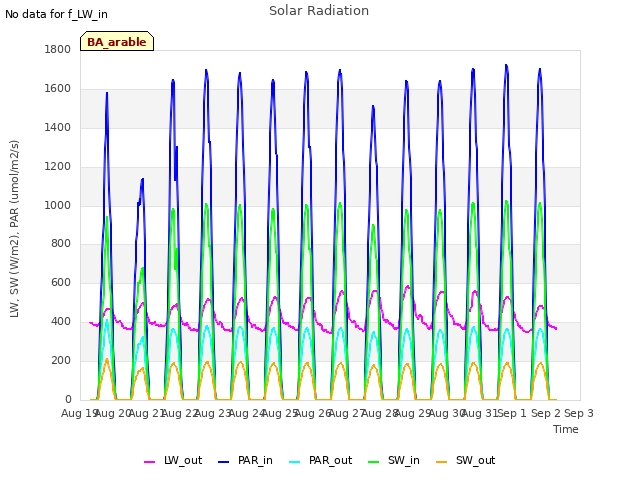Click the 800 y-axis tick label

pyautogui.click(x=61, y=244)
